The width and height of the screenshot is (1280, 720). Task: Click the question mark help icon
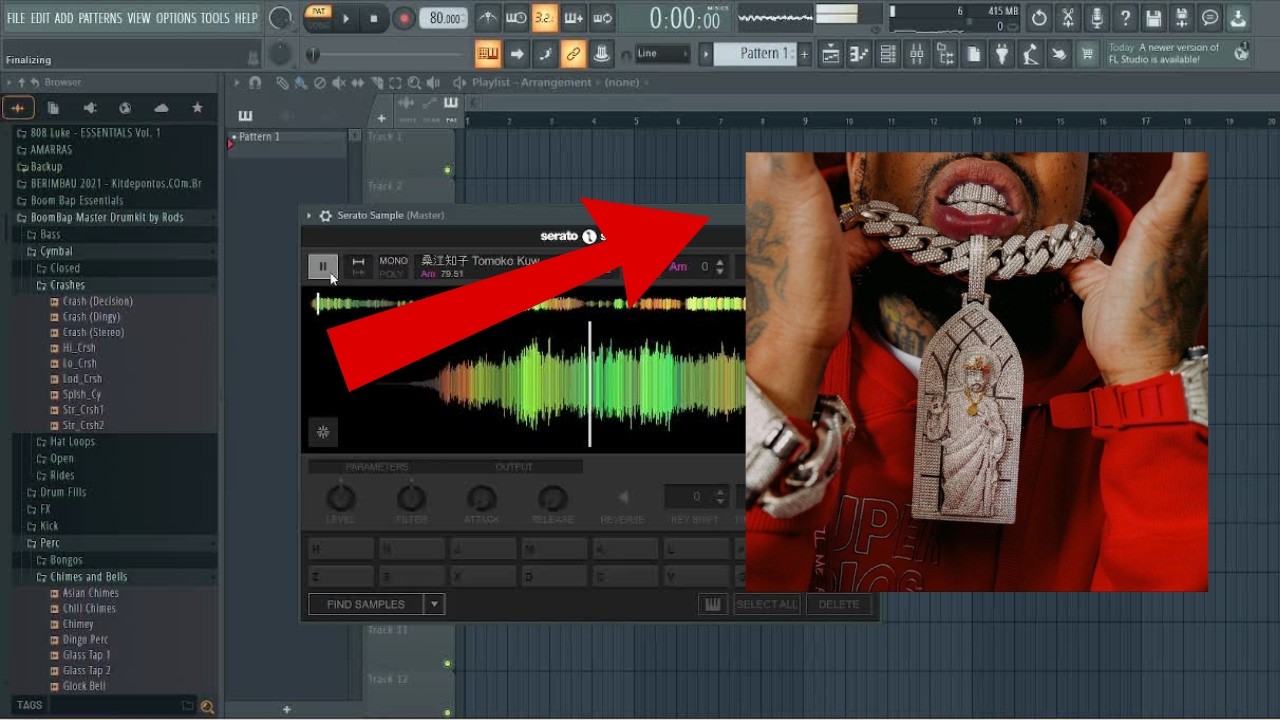[1125, 18]
